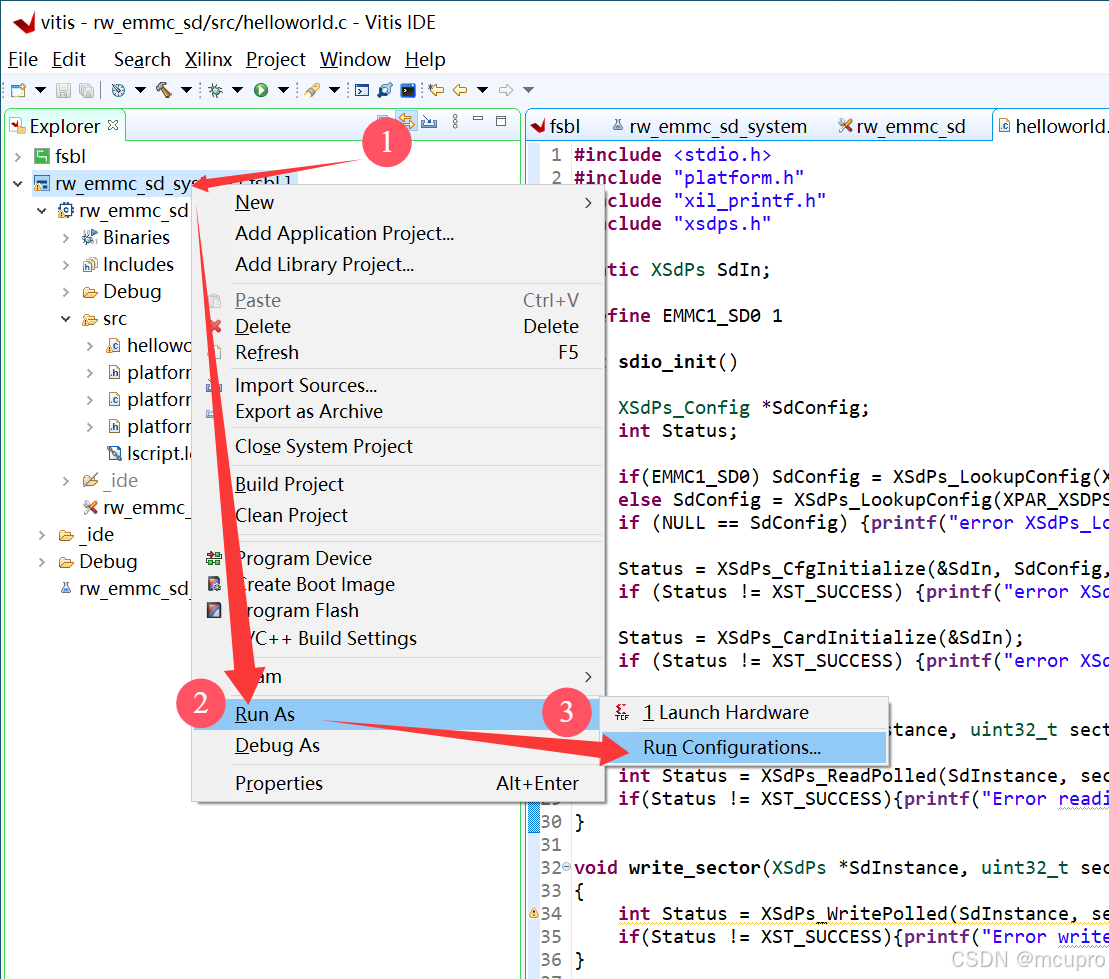Click the hammer Build icon

click(x=163, y=90)
